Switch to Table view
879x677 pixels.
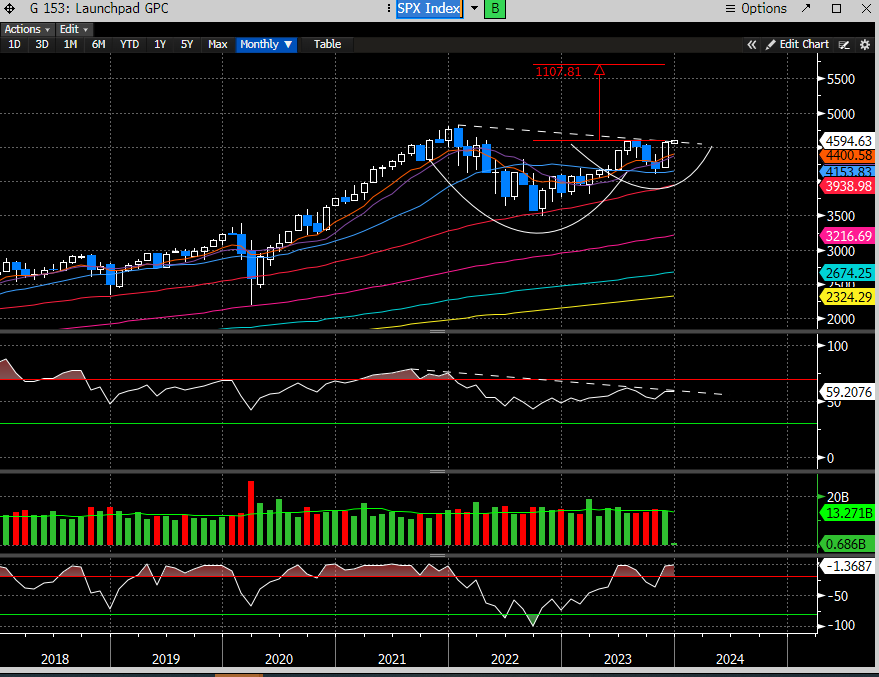327,44
